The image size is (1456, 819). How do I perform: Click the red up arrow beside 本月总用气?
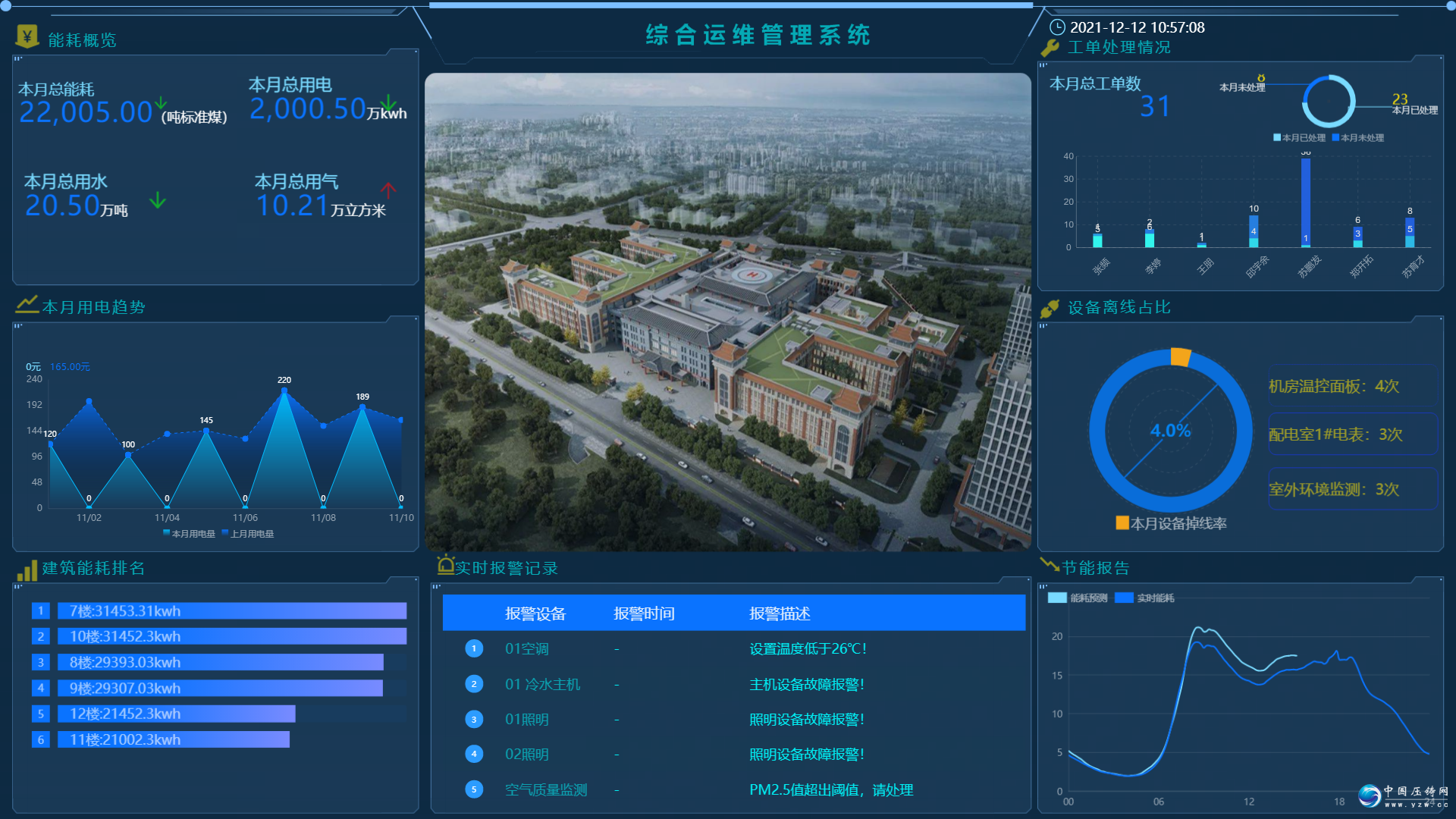[x=388, y=190]
